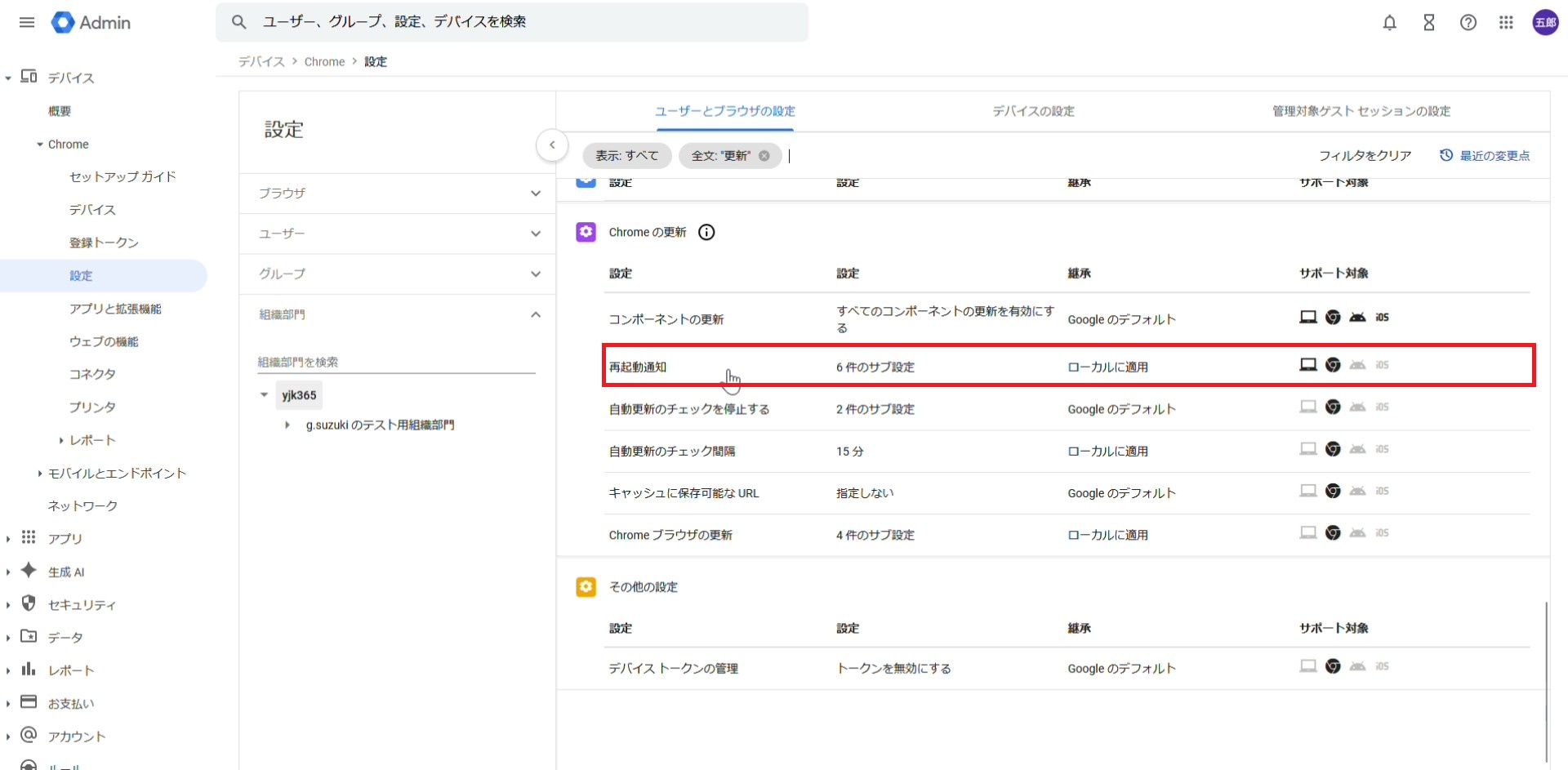Expand the ブラウザ section

pyautogui.click(x=535, y=194)
